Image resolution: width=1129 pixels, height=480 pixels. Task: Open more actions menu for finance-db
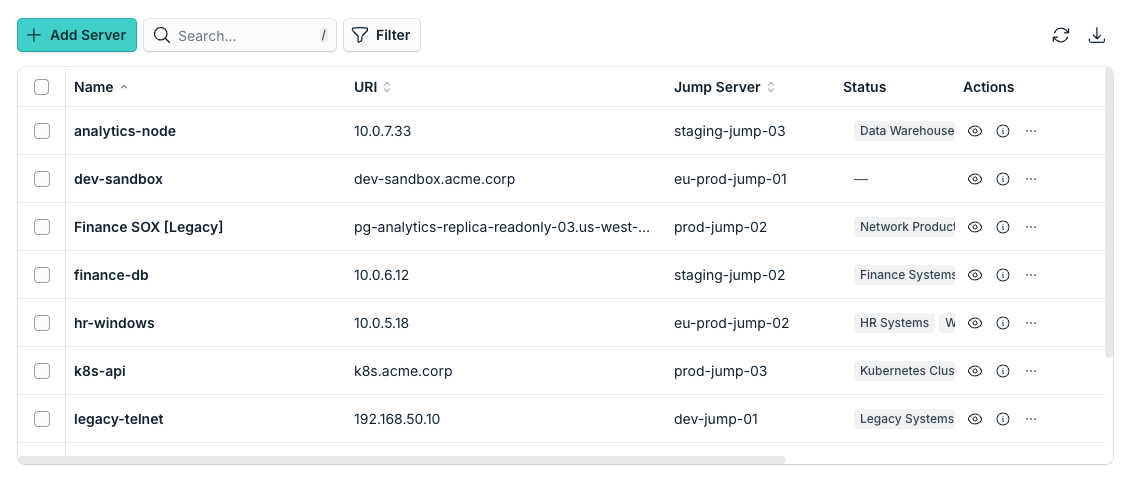click(1030, 275)
